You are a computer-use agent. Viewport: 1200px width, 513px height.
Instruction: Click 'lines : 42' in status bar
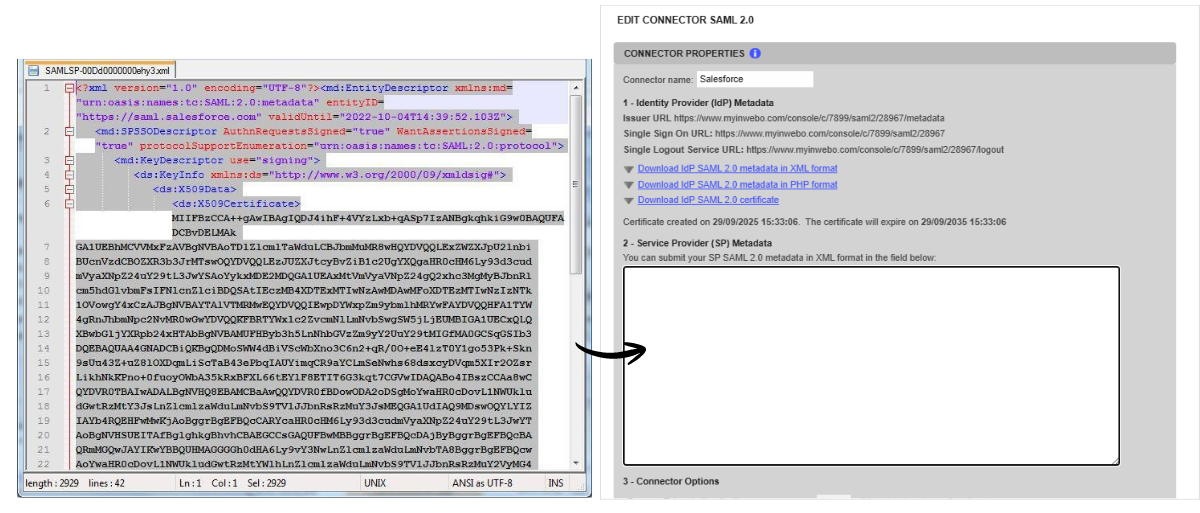tap(104, 485)
